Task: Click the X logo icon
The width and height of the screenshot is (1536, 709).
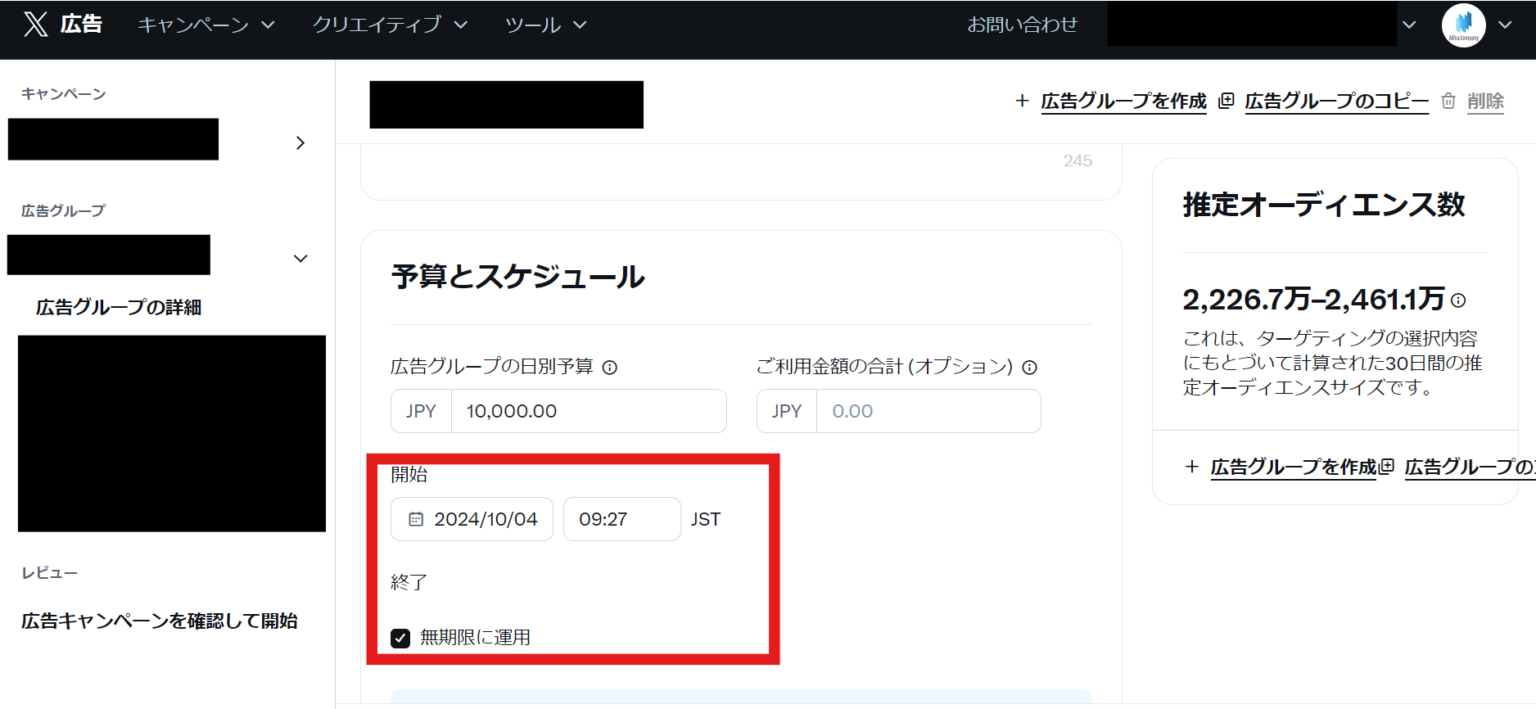Action: point(35,25)
